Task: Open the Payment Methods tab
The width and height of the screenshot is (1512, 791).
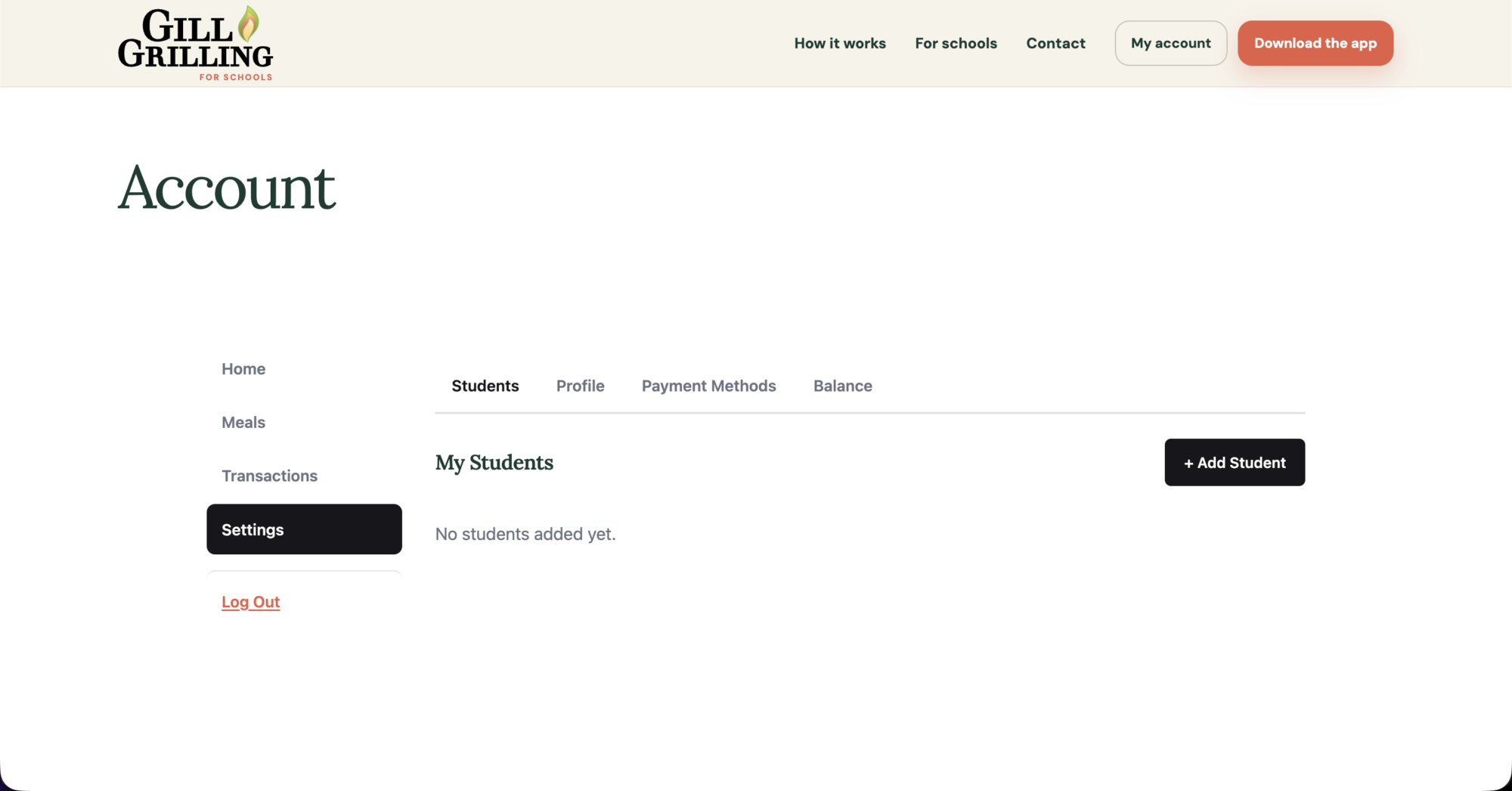Action: tap(709, 386)
